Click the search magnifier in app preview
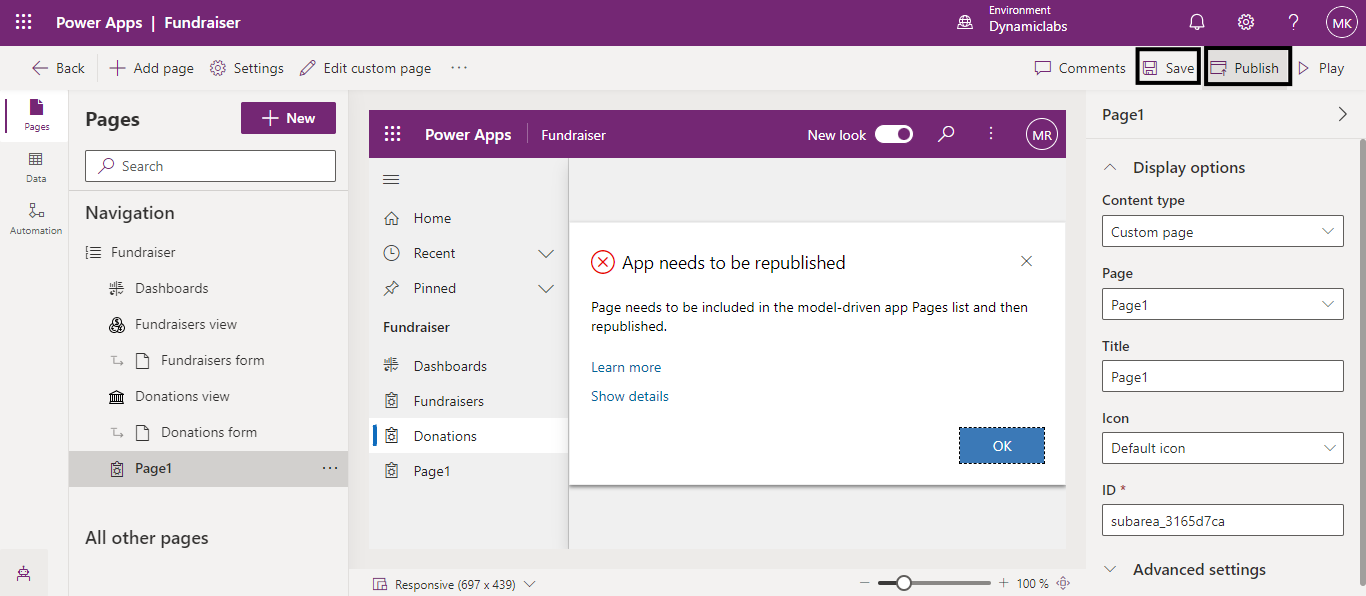The height and width of the screenshot is (596, 1366). click(x=946, y=134)
